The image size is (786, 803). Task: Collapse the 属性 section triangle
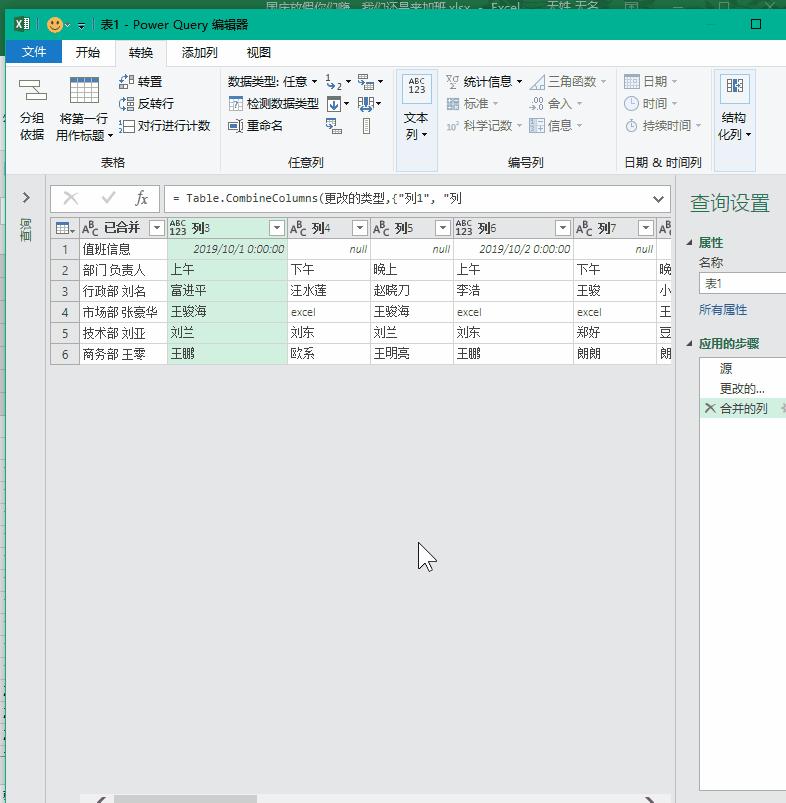[x=689, y=243]
